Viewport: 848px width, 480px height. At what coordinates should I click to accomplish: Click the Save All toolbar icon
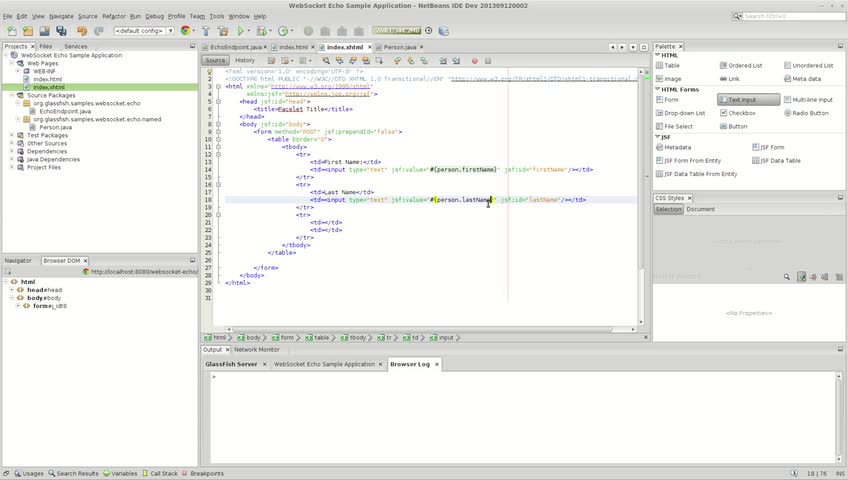[x=63, y=31]
